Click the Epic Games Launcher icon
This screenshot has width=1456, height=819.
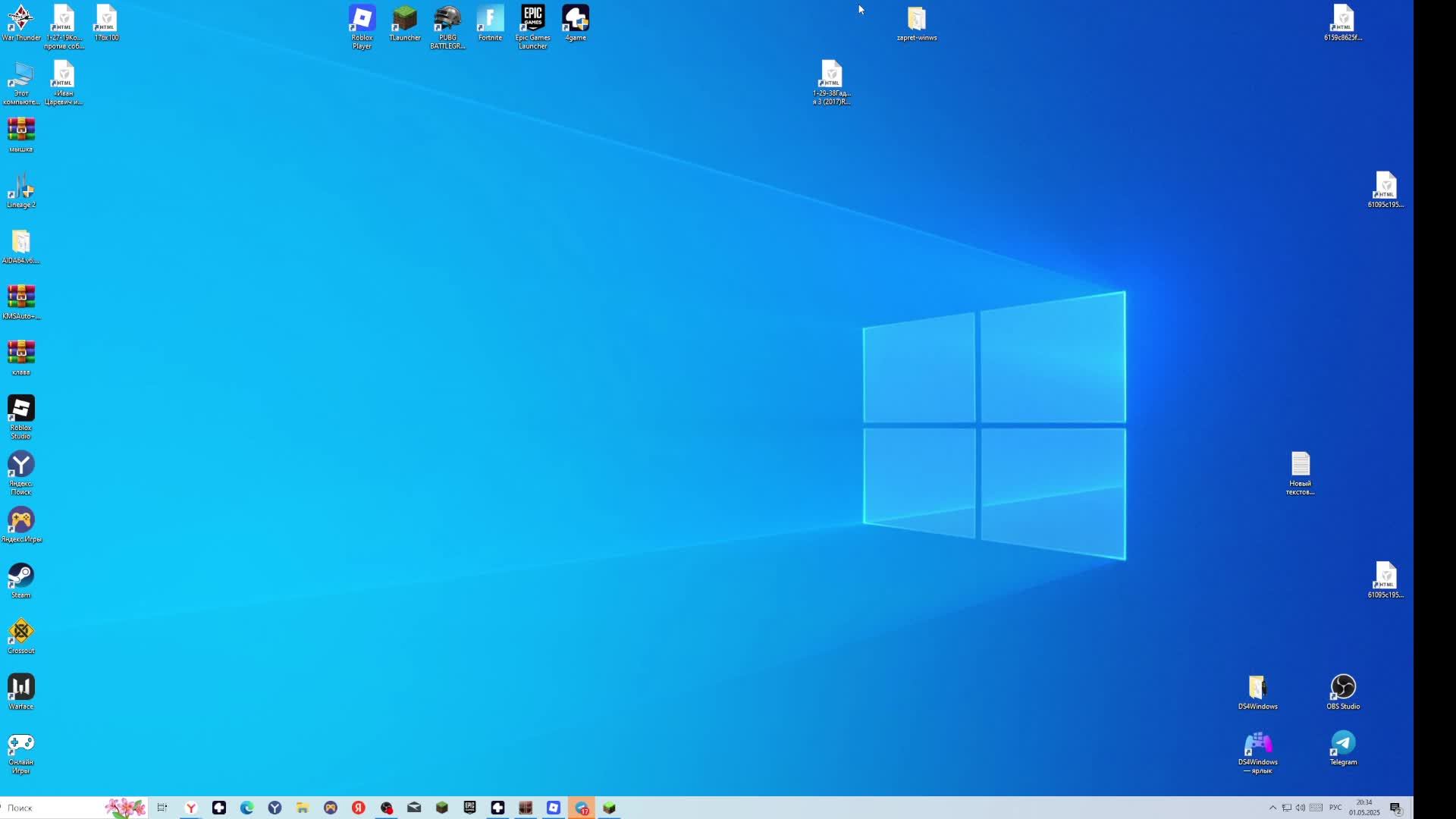pos(532,19)
